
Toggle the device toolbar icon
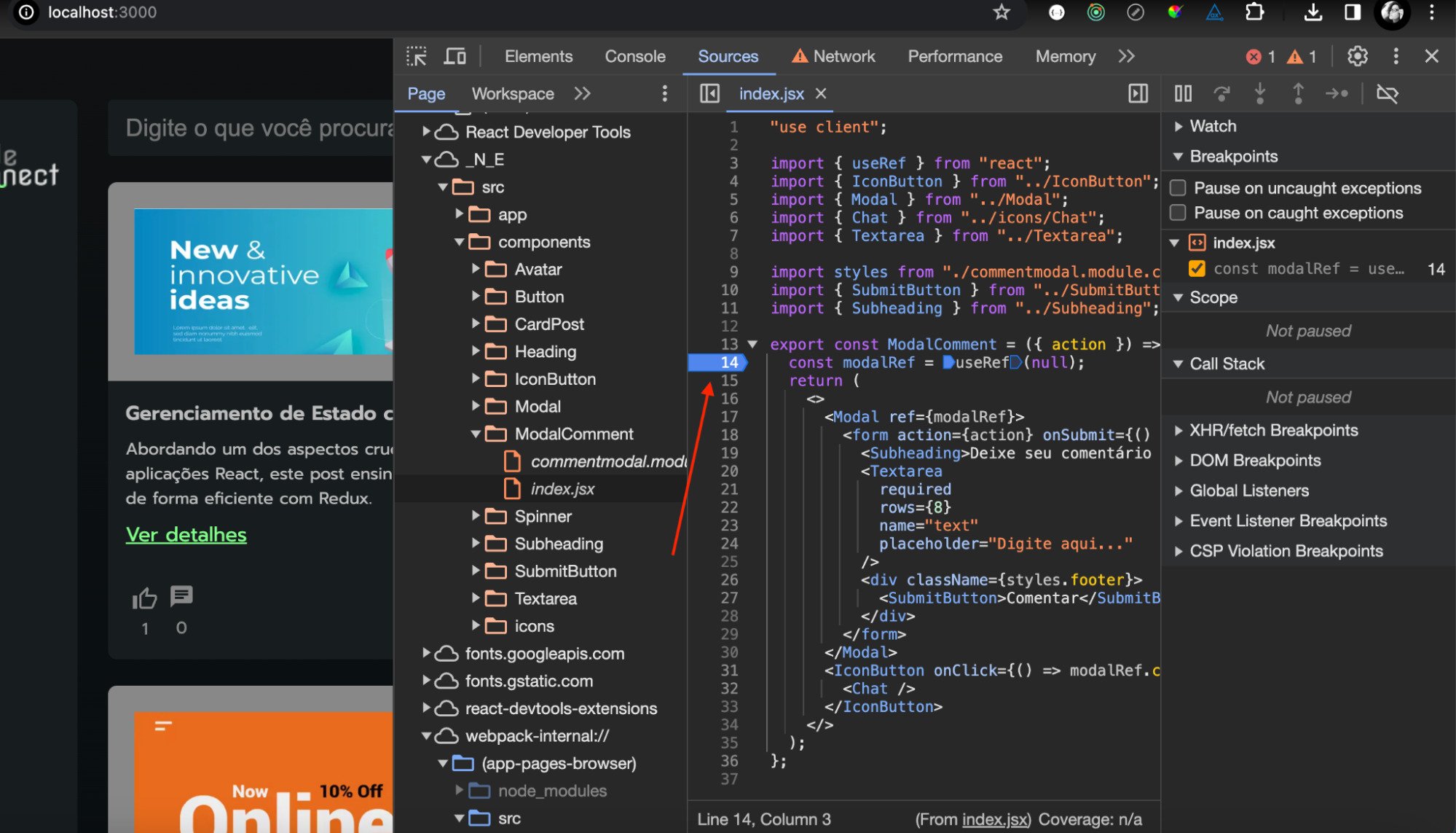click(x=455, y=56)
